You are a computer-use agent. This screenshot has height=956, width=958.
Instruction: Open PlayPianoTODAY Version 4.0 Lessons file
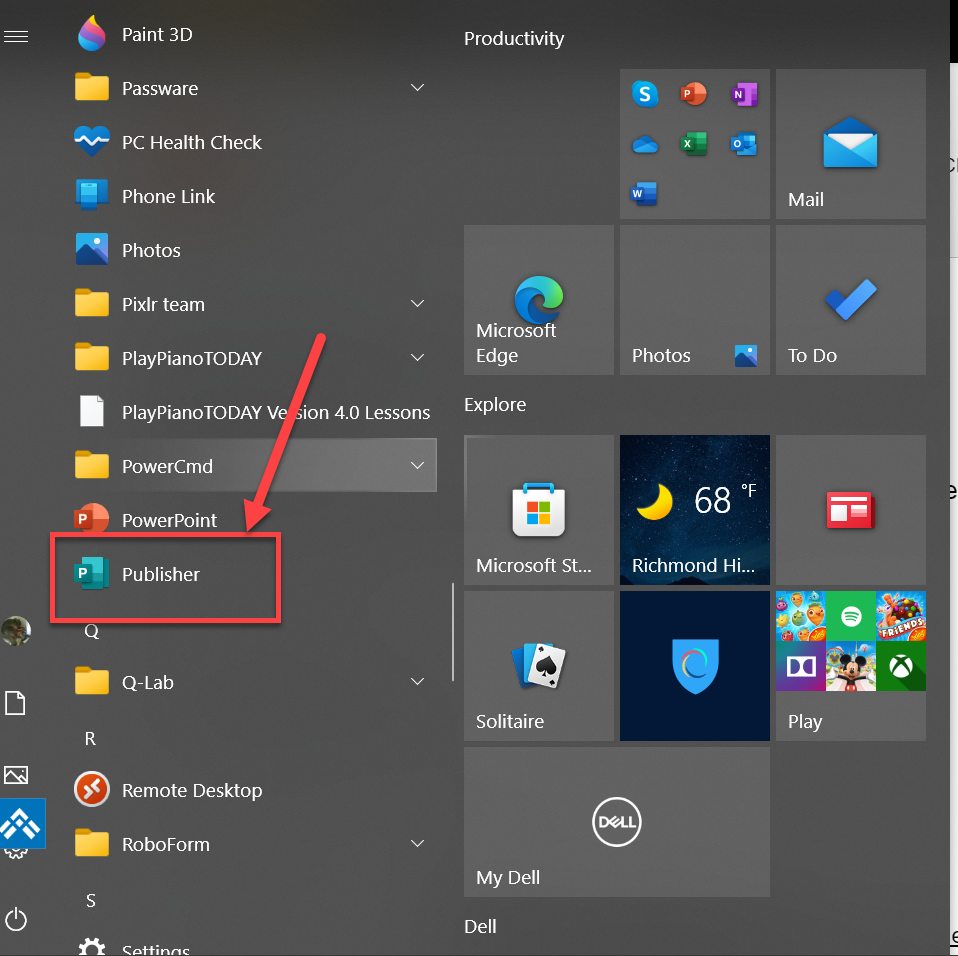(x=254, y=412)
